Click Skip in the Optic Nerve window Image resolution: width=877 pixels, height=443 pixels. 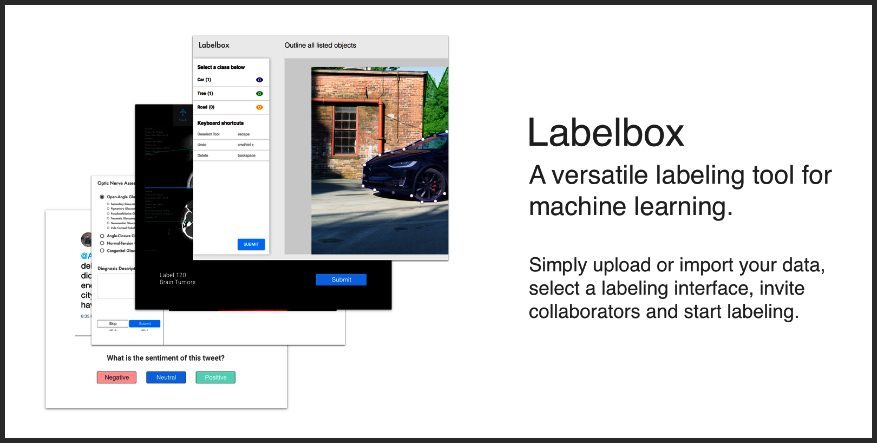point(113,324)
